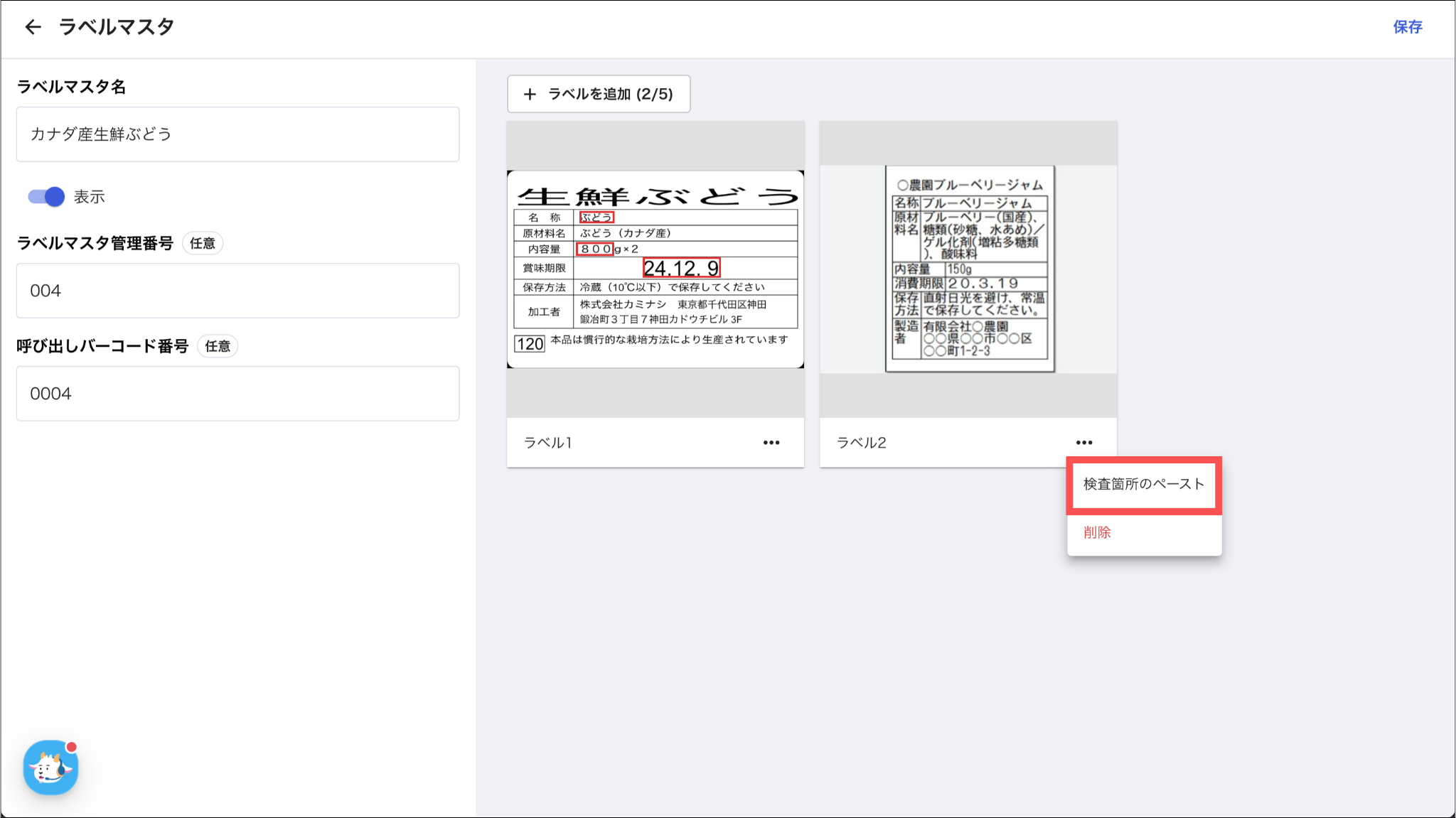Click the 呼び出しバーコード番号 field with 0004
Screen dimensions: 1456x818
[237, 394]
